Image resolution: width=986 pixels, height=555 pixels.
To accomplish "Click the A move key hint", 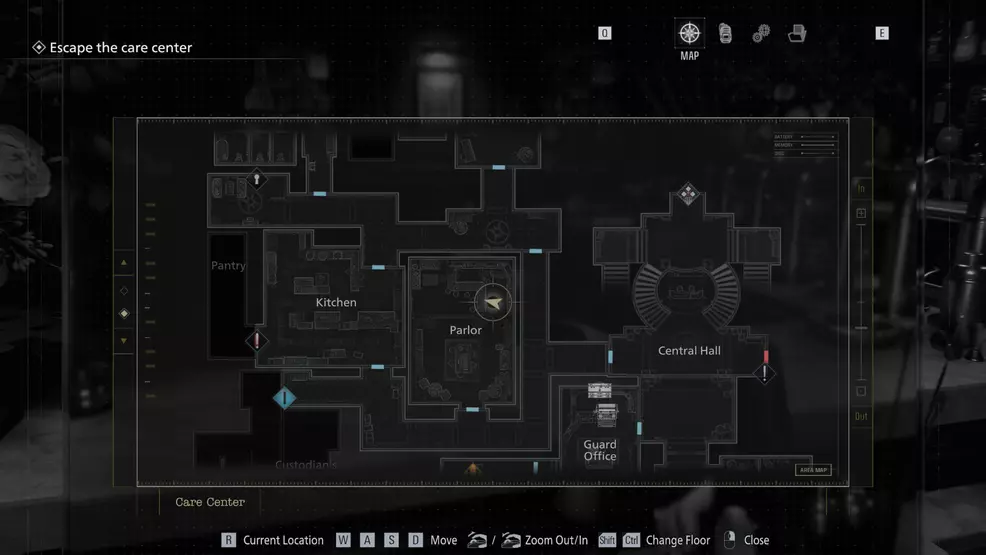I will point(367,540).
